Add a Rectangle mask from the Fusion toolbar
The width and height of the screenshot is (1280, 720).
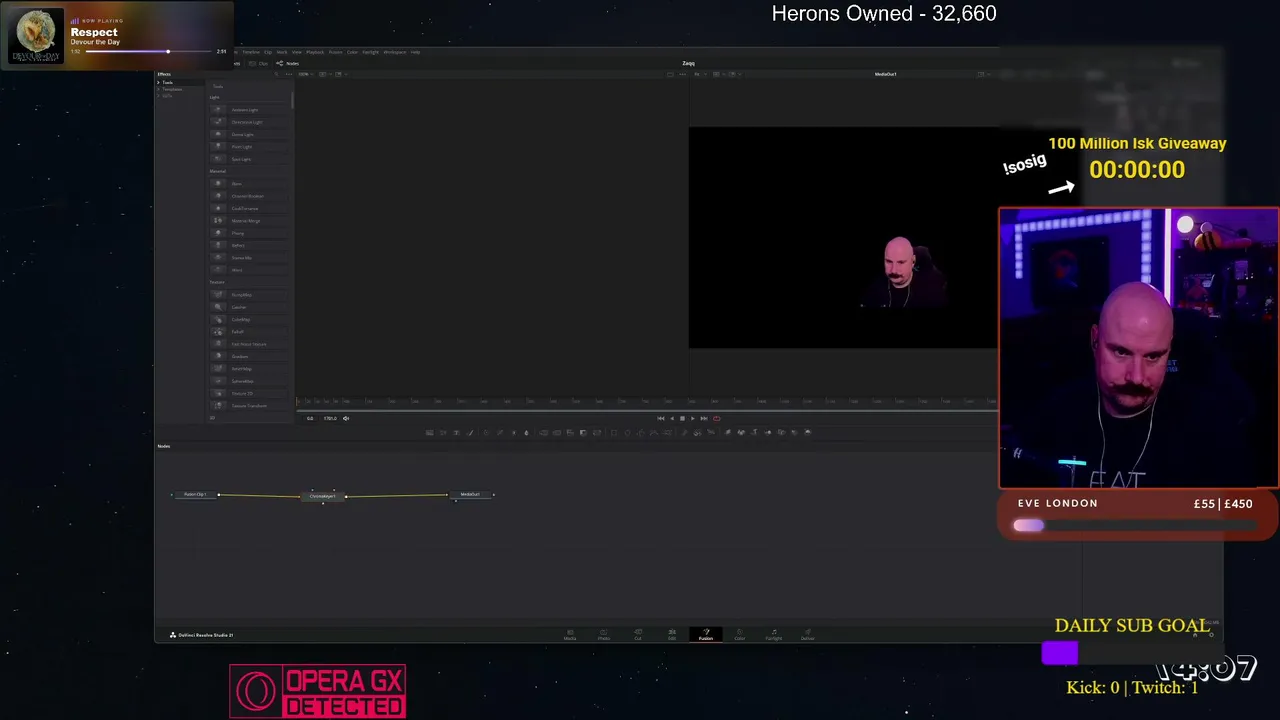click(614, 433)
